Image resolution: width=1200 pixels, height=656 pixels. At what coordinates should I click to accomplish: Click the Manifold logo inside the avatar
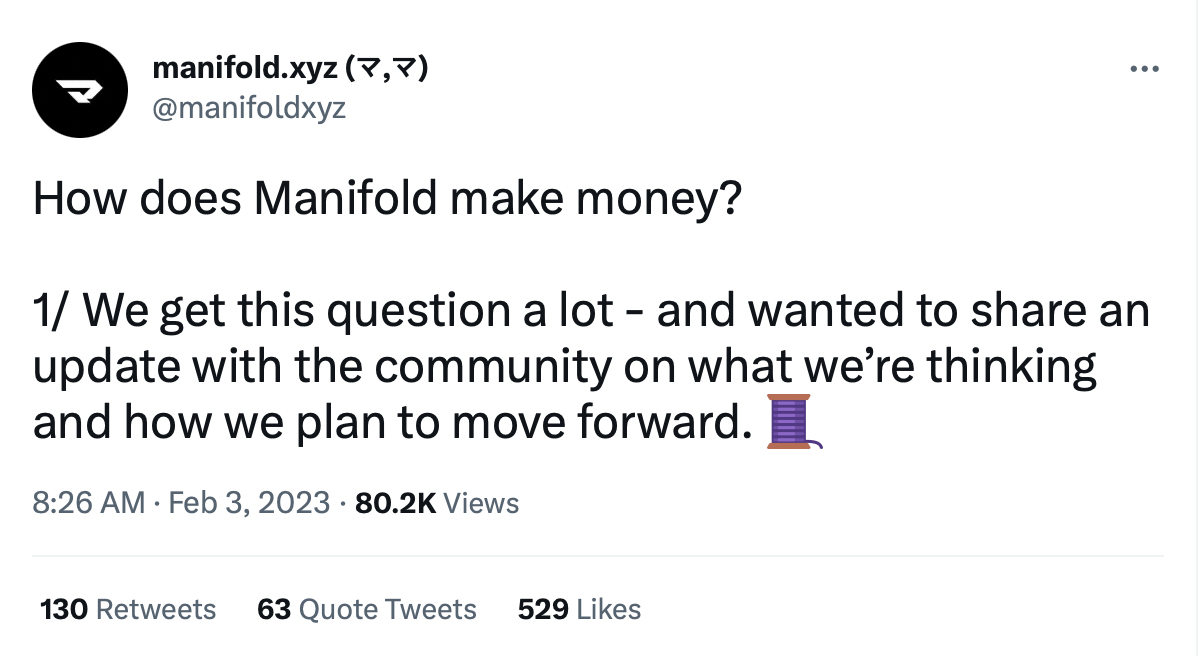pyautogui.click(x=80, y=89)
